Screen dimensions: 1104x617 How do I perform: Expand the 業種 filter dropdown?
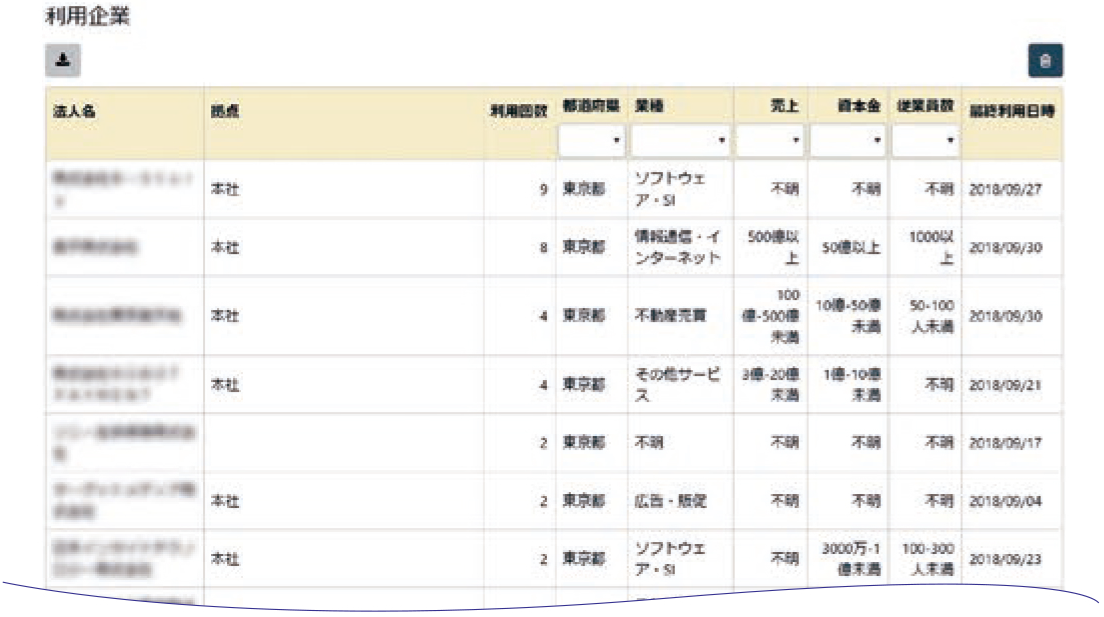tap(680, 141)
